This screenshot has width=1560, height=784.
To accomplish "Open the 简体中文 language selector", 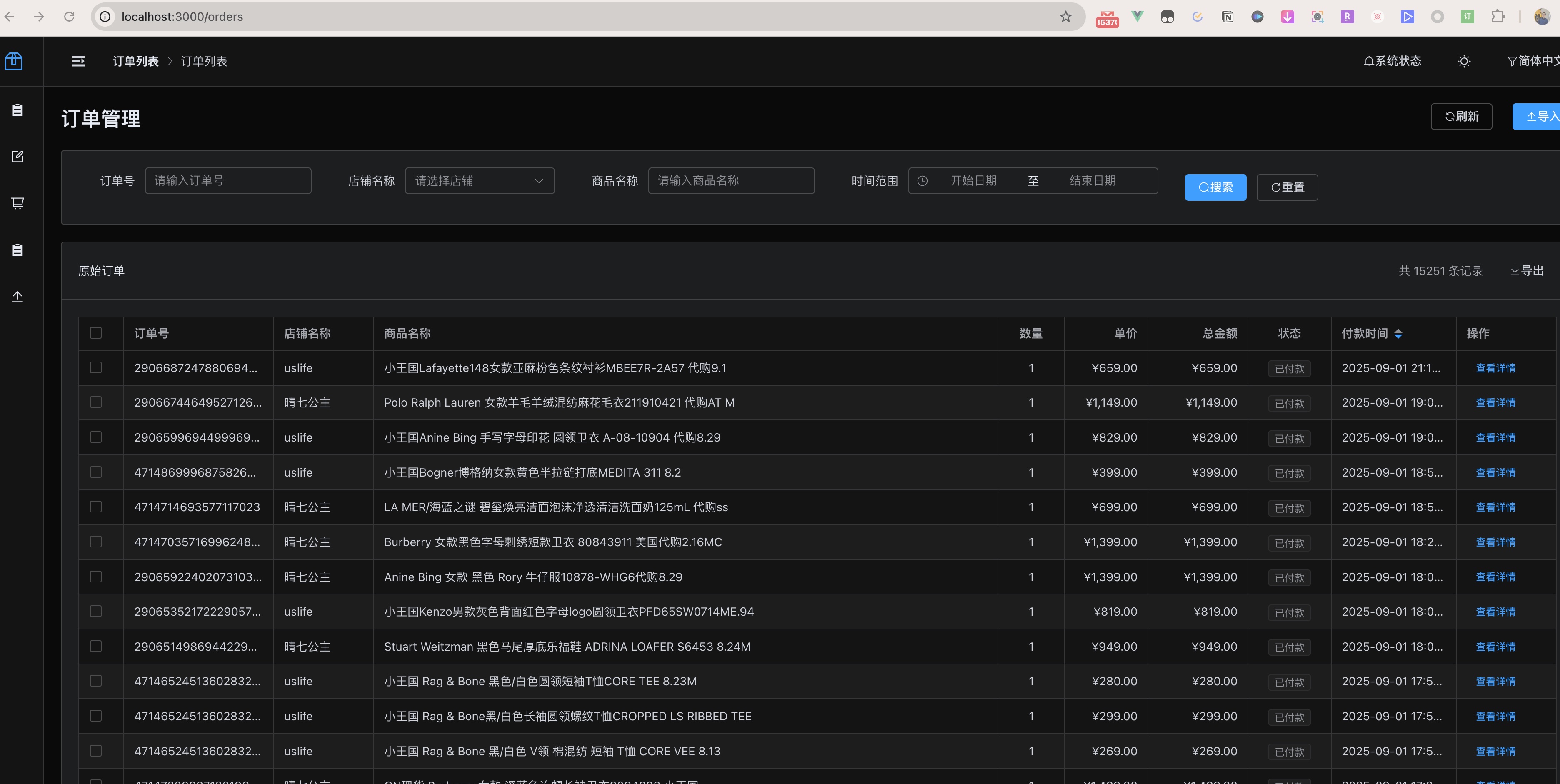I will [x=1532, y=61].
